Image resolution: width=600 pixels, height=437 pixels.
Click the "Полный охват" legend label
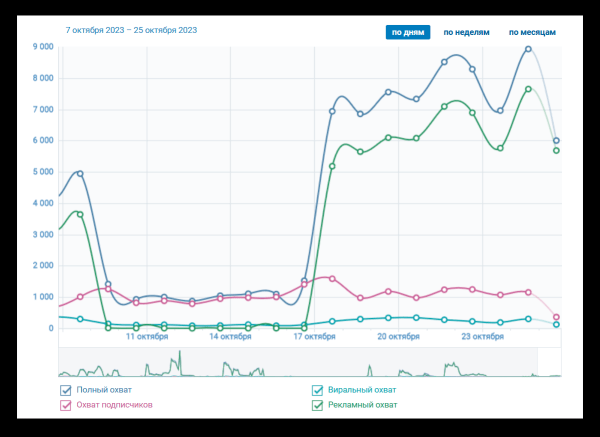coord(104,390)
